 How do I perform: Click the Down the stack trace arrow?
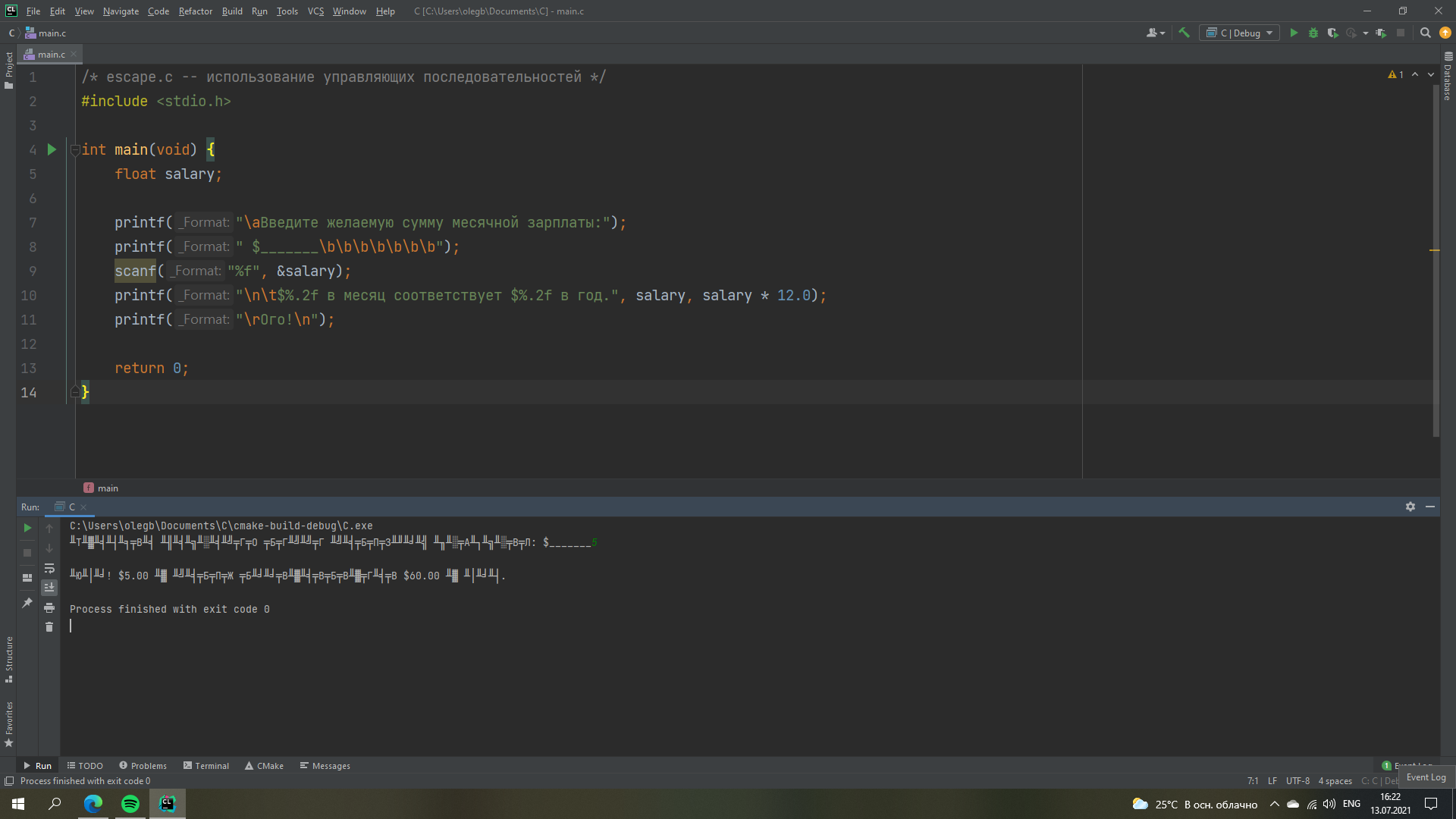coord(49,548)
